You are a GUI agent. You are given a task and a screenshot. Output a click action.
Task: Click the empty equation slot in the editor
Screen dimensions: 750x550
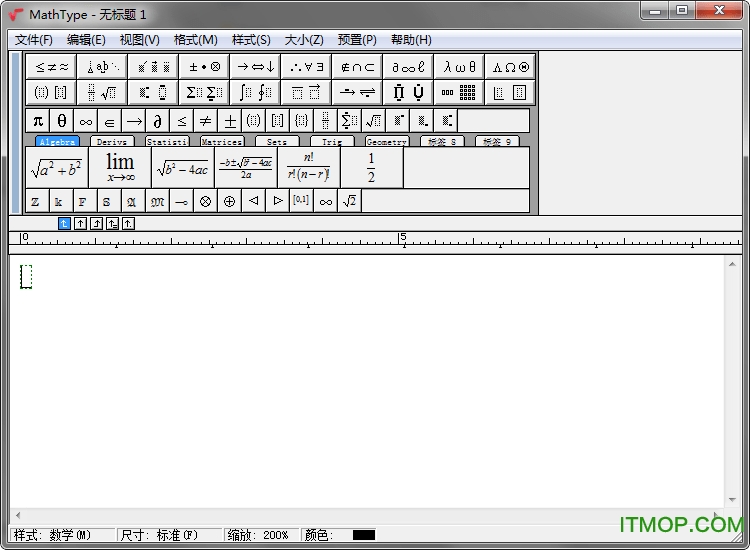pyautogui.click(x=26, y=276)
